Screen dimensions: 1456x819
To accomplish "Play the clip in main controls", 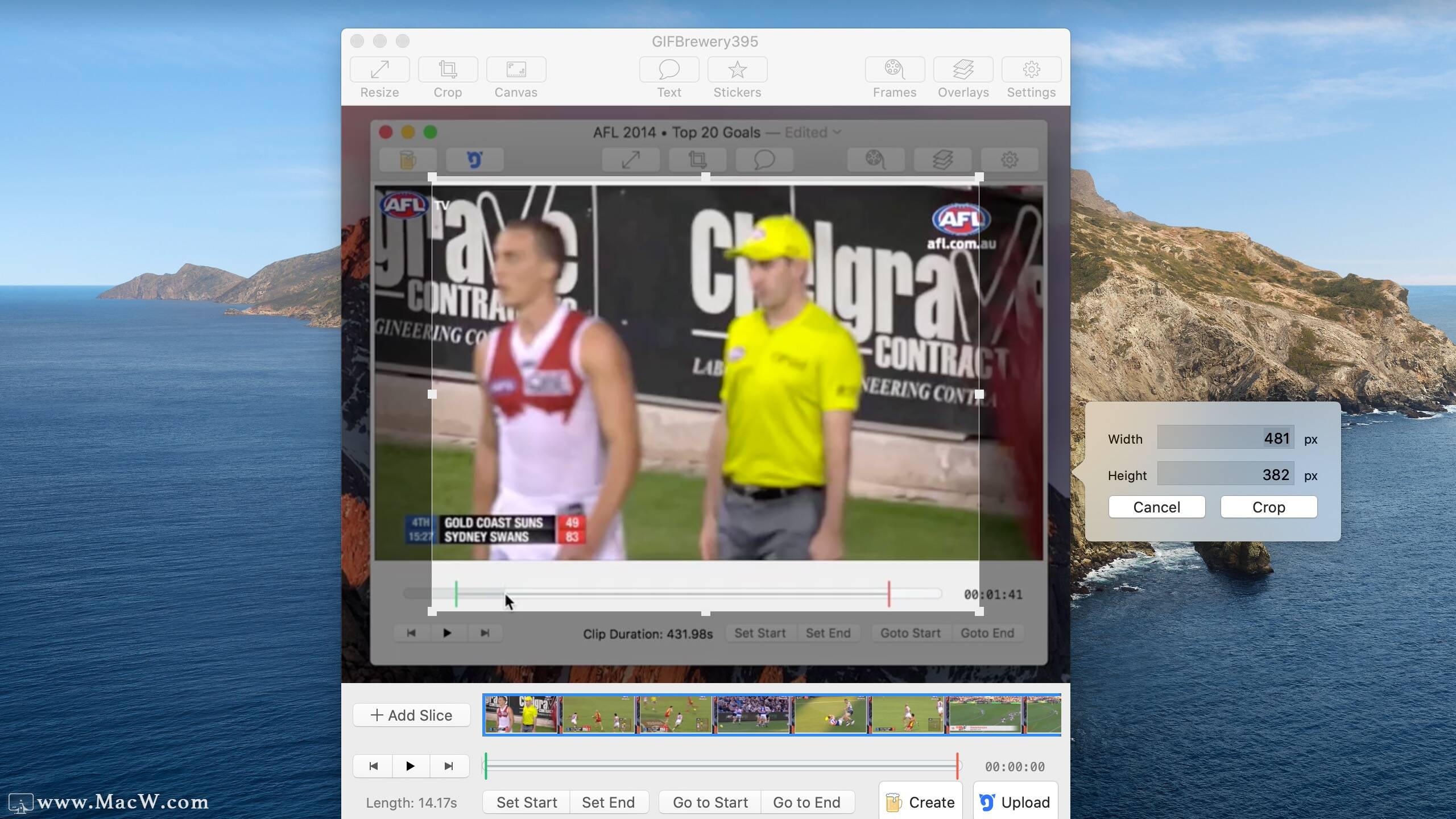I will pos(411,766).
